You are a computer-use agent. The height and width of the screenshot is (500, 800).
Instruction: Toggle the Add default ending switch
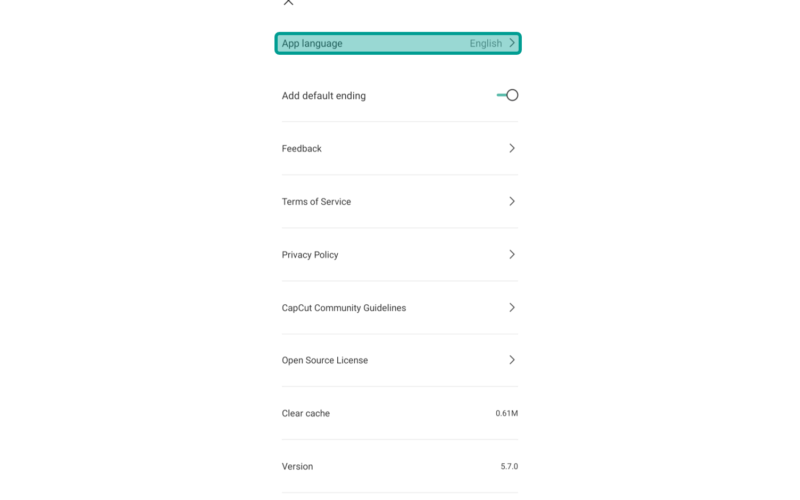507,95
